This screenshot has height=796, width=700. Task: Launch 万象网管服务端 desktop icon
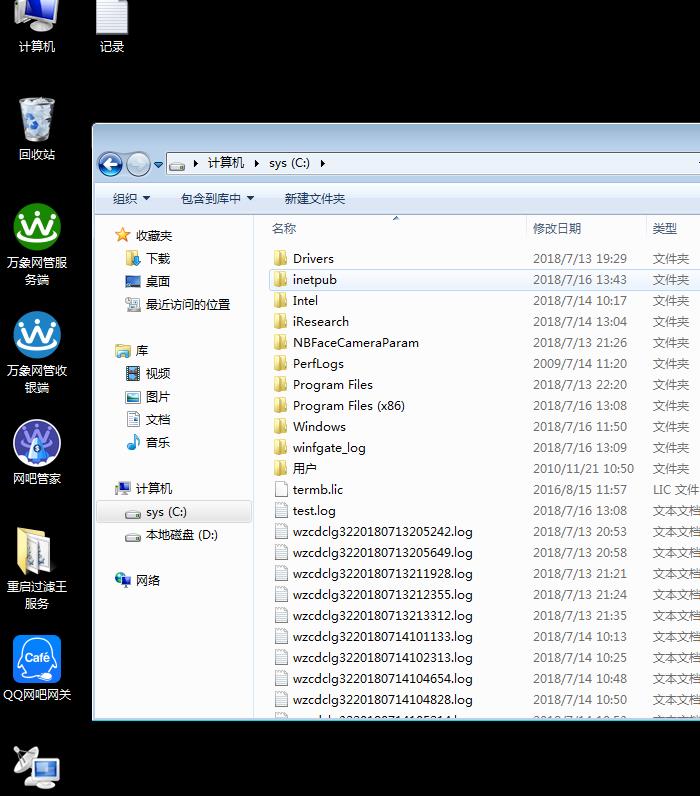(37, 245)
